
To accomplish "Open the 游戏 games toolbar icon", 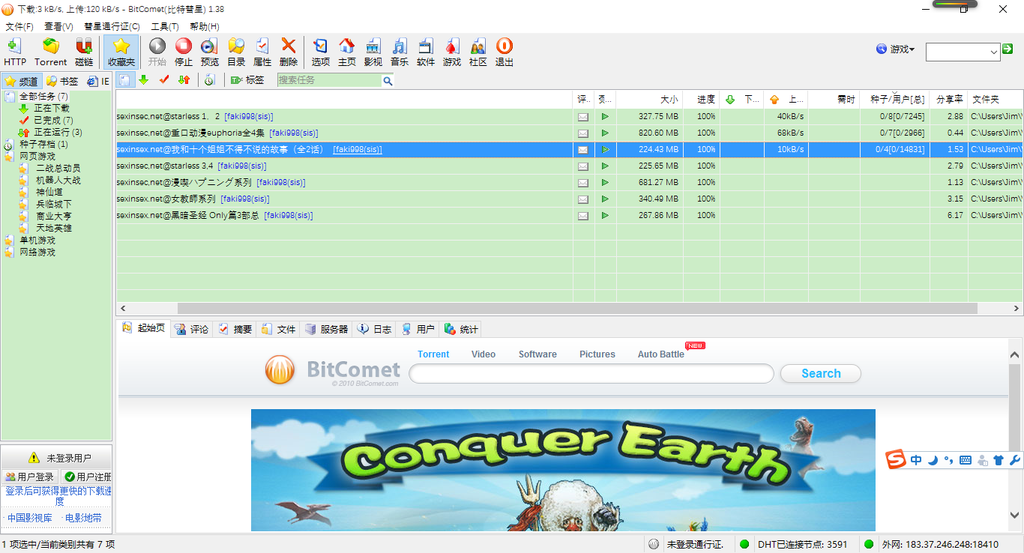I will point(451,52).
